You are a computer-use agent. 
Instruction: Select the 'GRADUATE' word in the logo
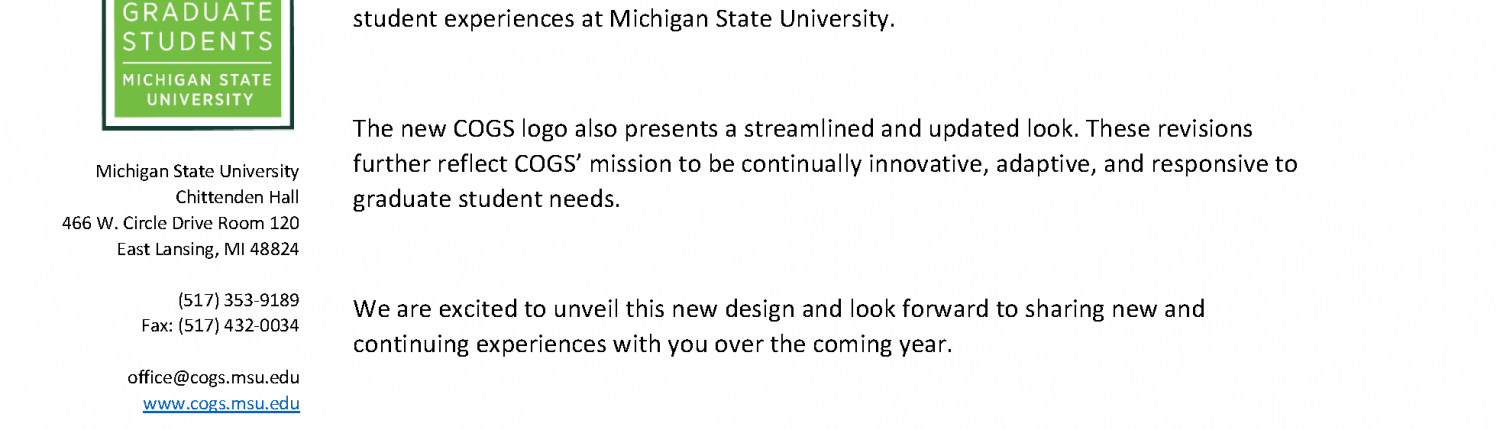tap(198, 13)
